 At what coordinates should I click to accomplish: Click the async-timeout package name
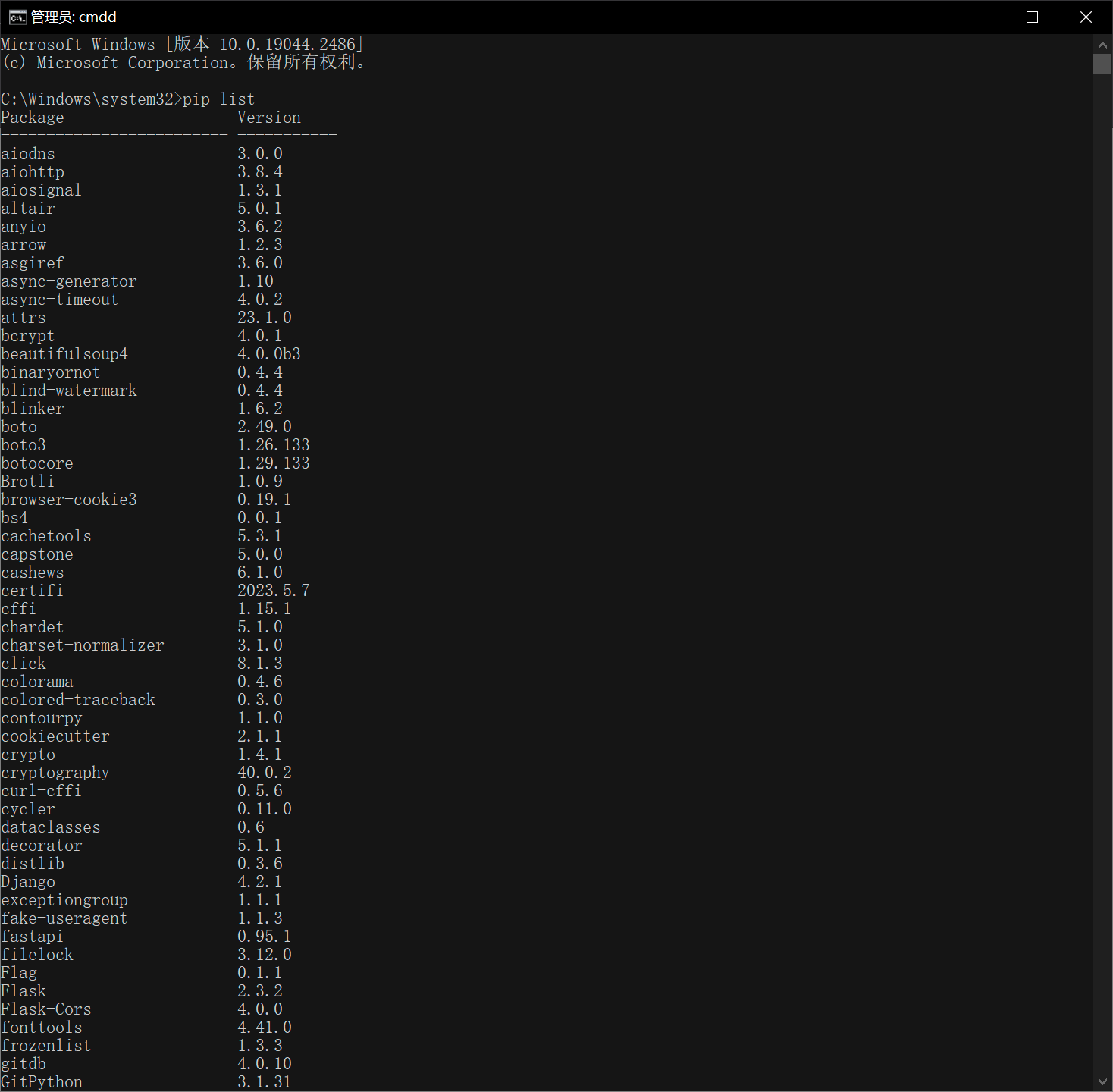60,300
